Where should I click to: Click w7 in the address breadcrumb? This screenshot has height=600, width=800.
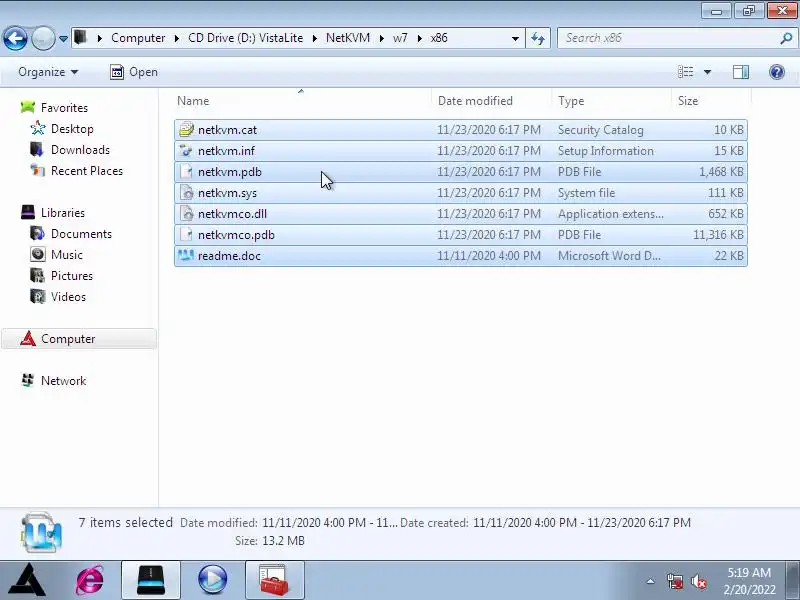tap(400, 38)
